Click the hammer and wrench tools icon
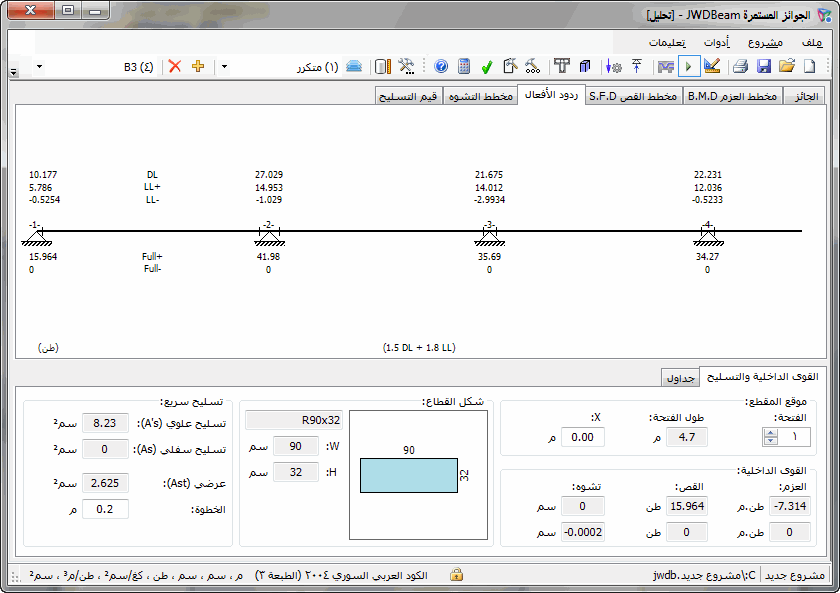Image resolution: width=840 pixels, height=593 pixels. pyautogui.click(x=406, y=66)
